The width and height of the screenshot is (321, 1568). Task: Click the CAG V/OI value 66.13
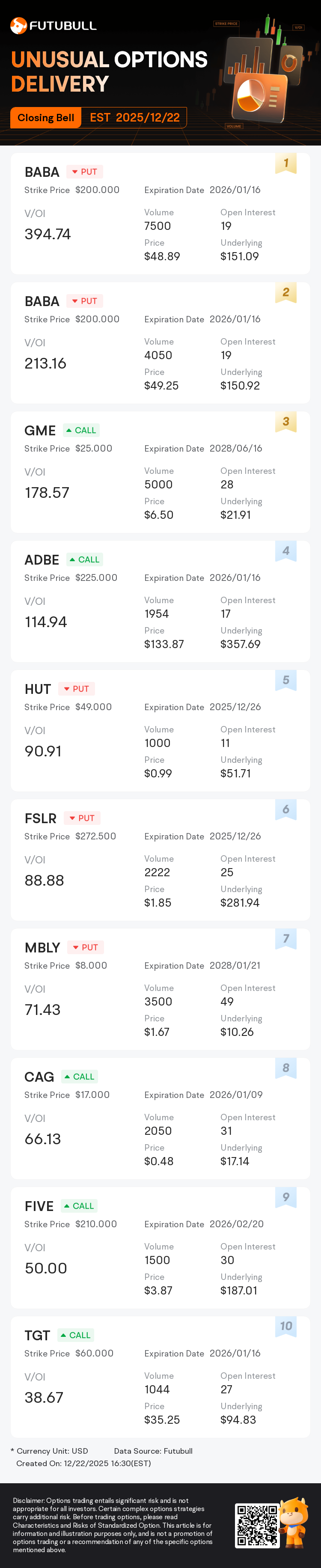point(43,1139)
